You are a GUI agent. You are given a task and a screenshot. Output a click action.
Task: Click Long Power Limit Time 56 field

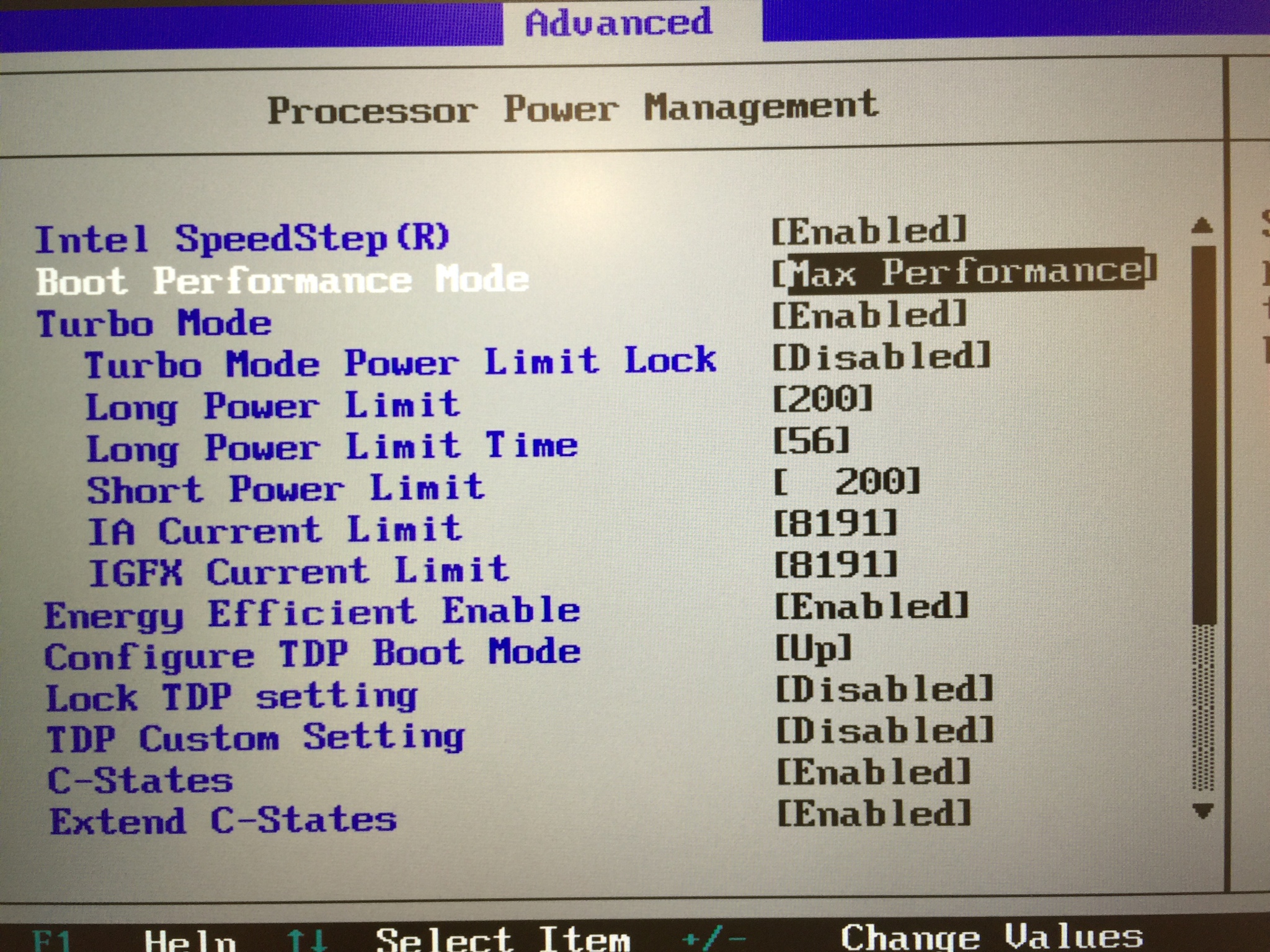click(811, 441)
